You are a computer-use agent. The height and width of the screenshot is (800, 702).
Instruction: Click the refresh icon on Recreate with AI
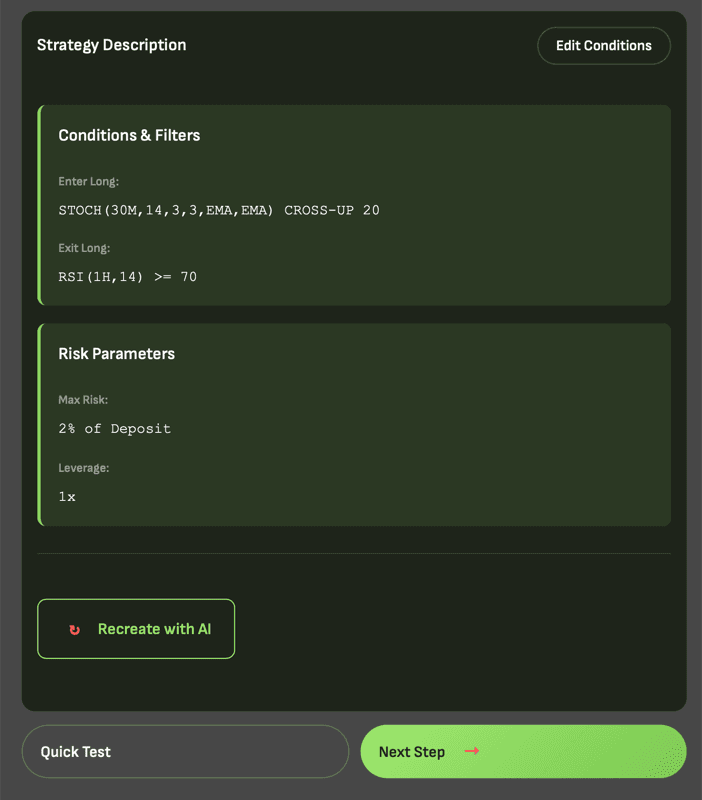[x=74, y=629]
